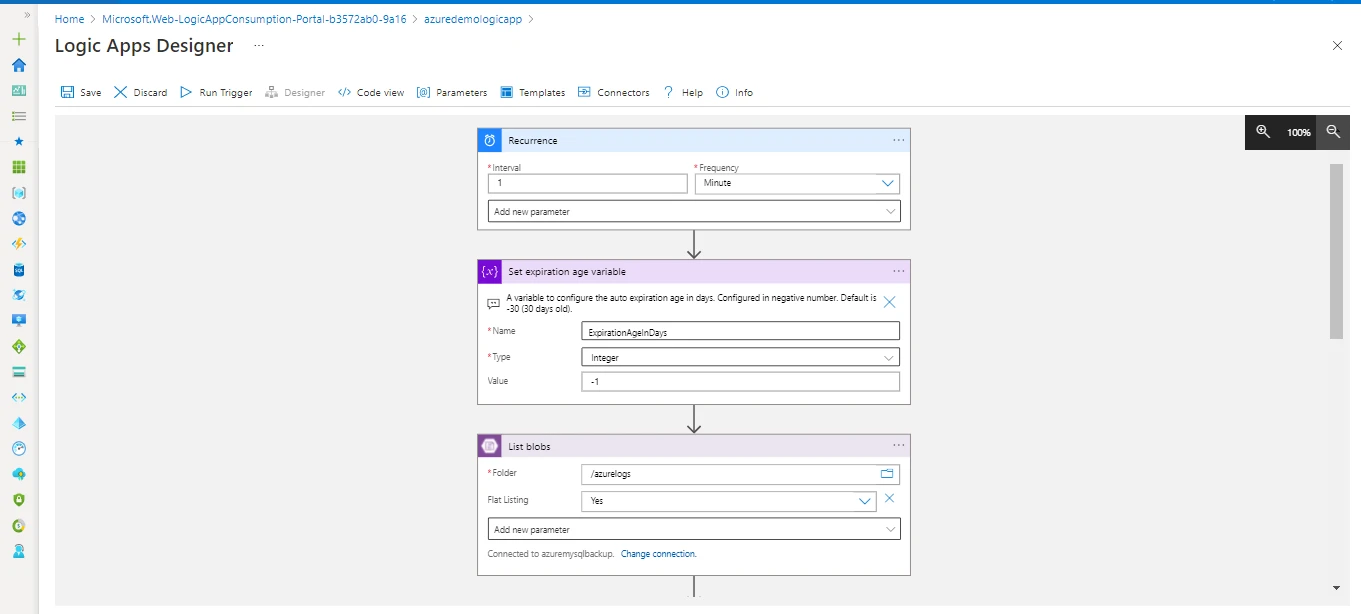Select the Home icon in Azure sidebar
The width and height of the screenshot is (1361, 614).
click(x=16, y=64)
